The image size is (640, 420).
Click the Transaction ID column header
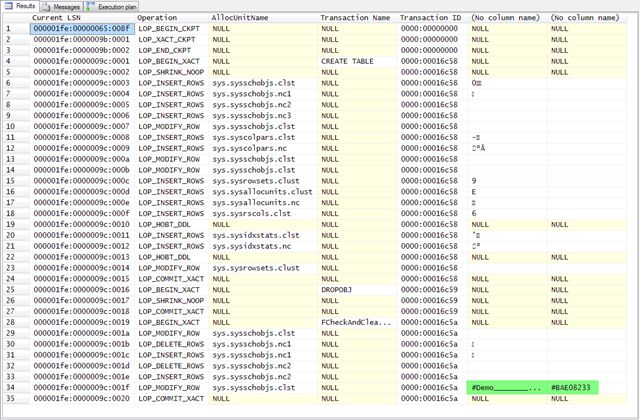pyautogui.click(x=430, y=18)
